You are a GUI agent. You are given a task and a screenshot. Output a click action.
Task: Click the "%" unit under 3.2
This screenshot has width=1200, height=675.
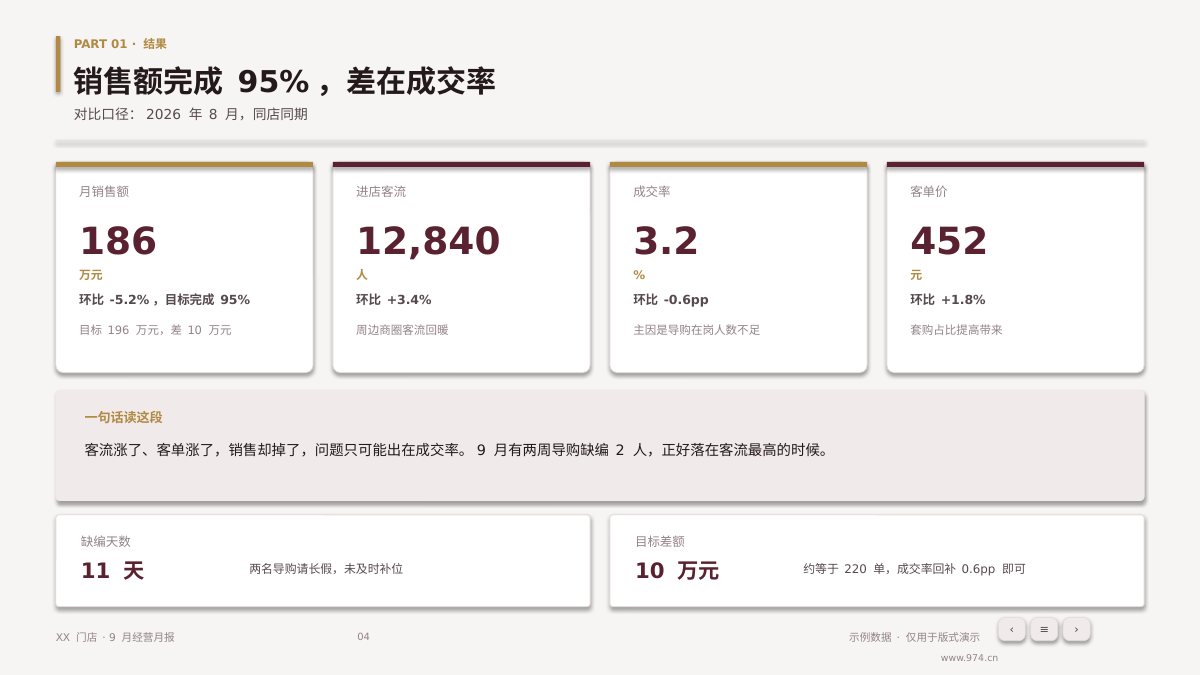click(639, 275)
